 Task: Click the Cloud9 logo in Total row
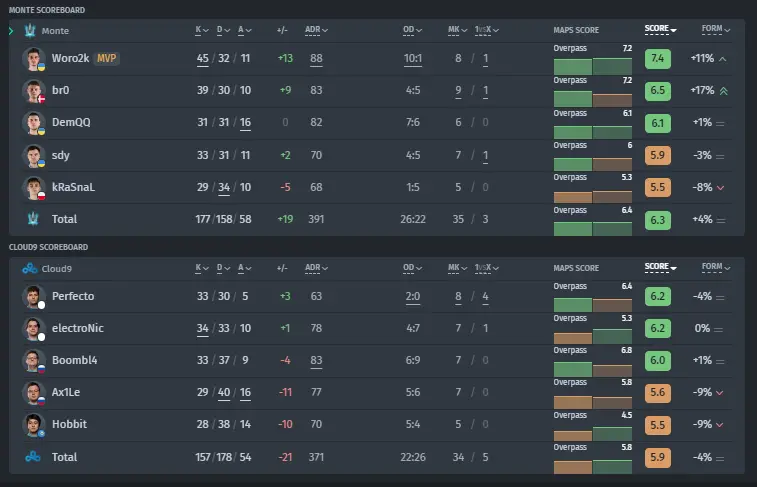coord(33,456)
